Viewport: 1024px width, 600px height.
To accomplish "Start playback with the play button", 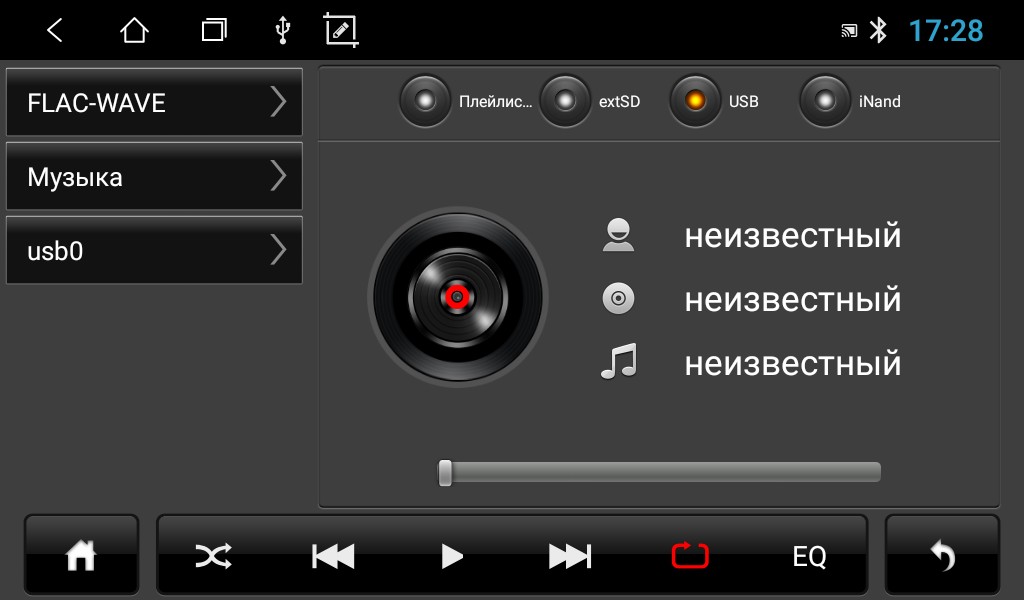I will 452,556.
